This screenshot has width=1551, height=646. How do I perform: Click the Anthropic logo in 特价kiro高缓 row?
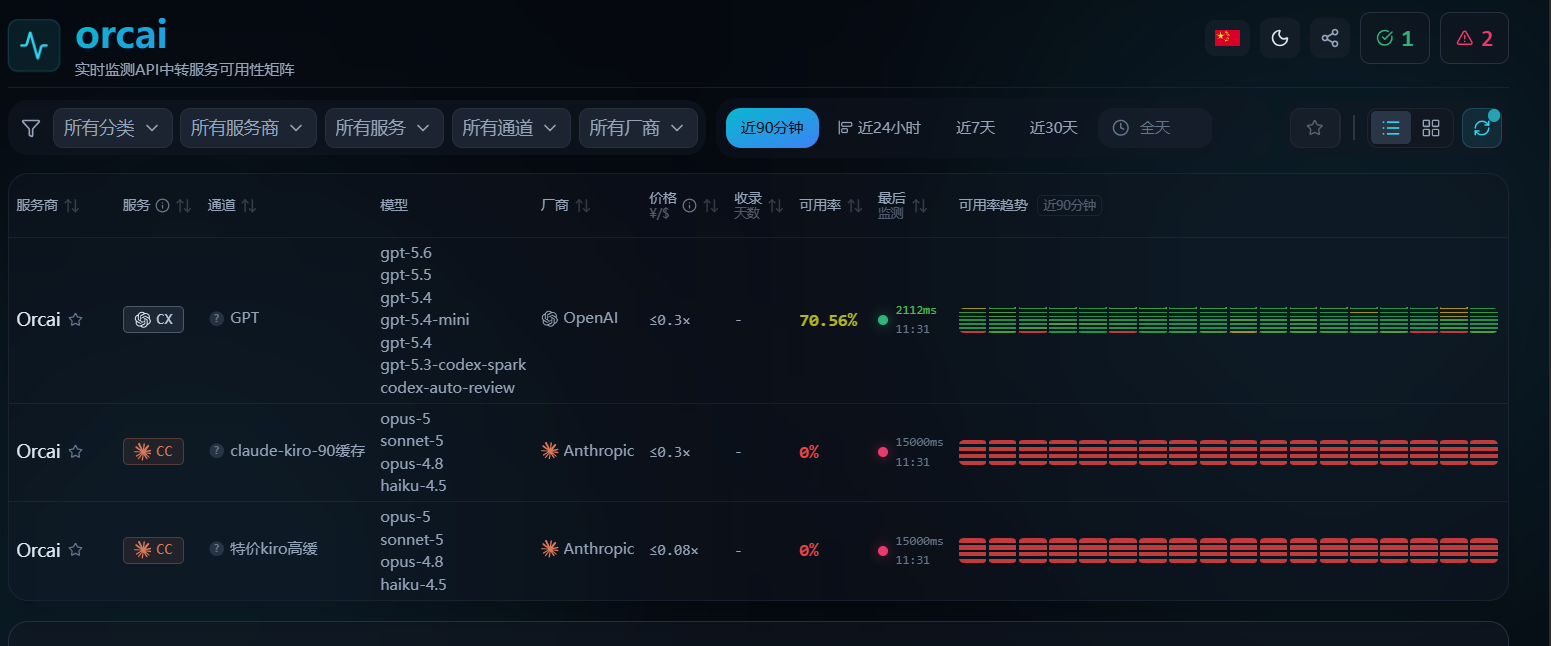[549, 548]
